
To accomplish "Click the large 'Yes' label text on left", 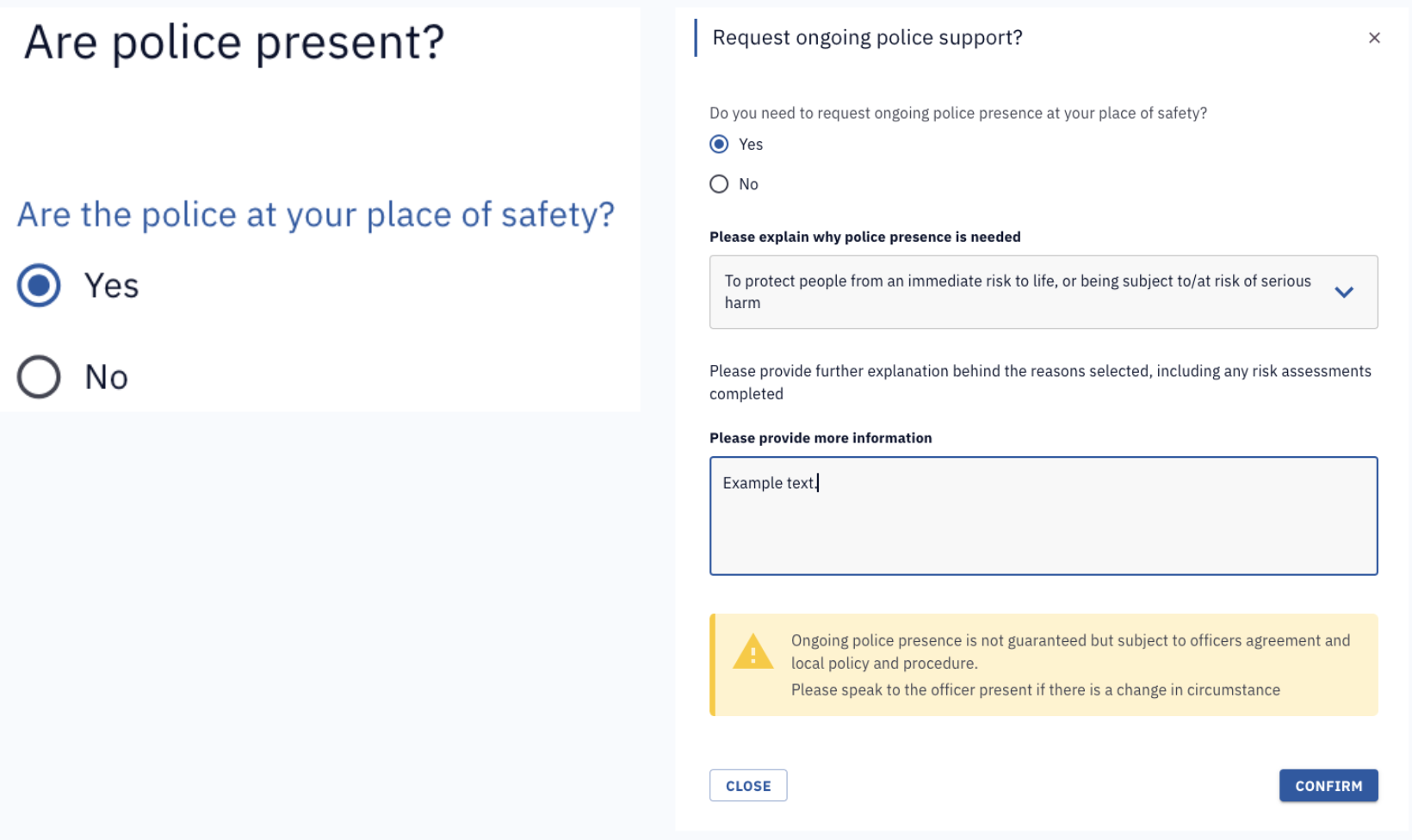I will 111,286.
